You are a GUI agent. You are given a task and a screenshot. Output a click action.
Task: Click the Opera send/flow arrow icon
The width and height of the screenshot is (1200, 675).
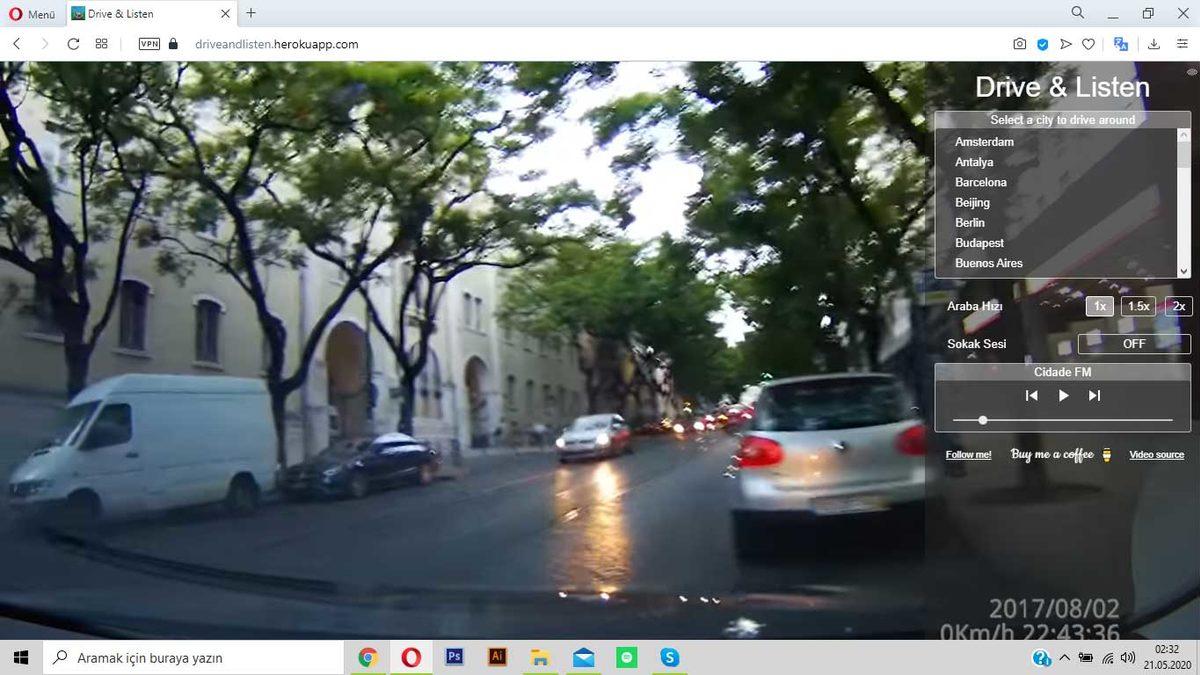tap(1066, 44)
